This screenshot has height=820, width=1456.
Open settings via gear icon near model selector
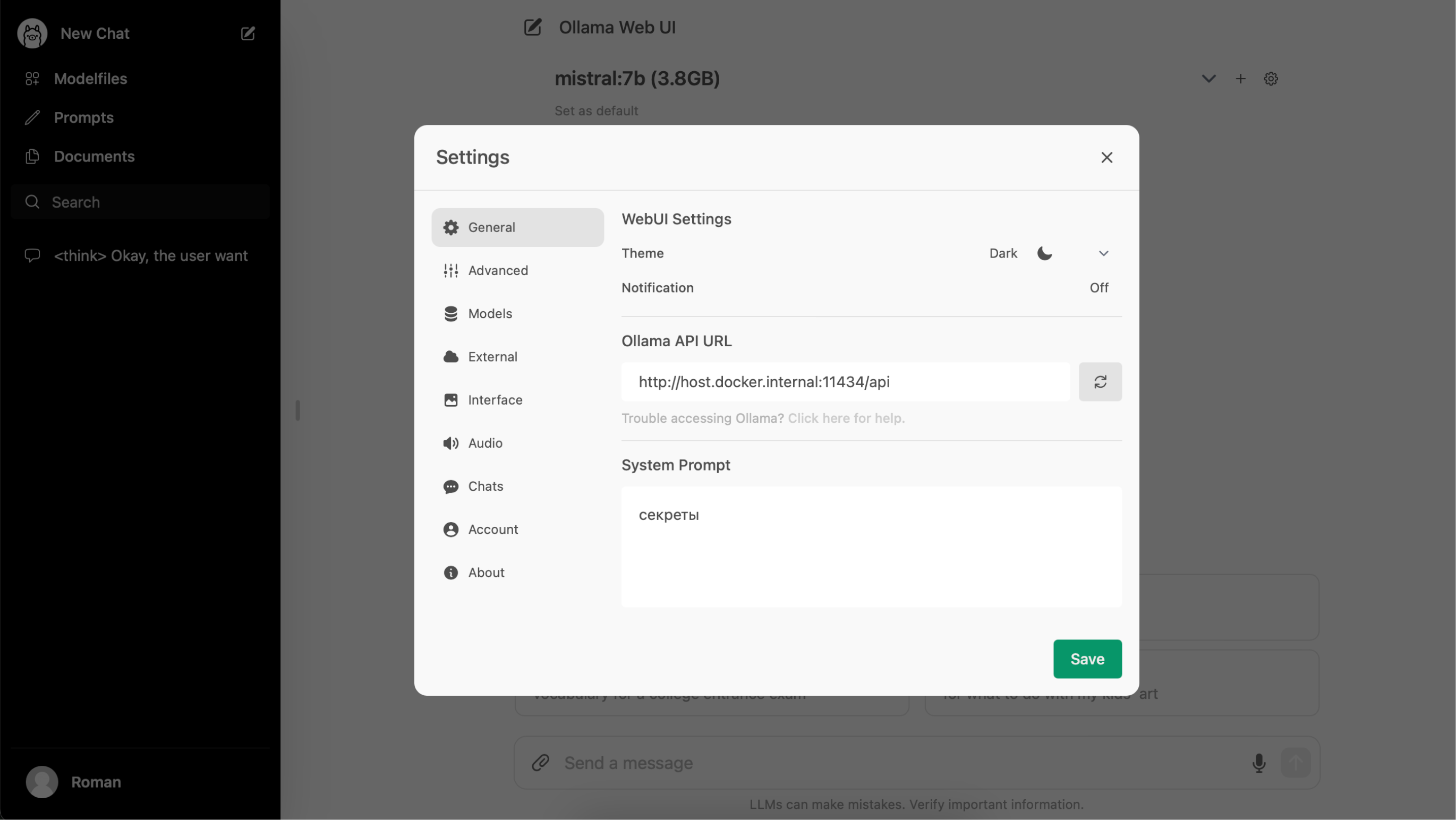pos(1271,79)
